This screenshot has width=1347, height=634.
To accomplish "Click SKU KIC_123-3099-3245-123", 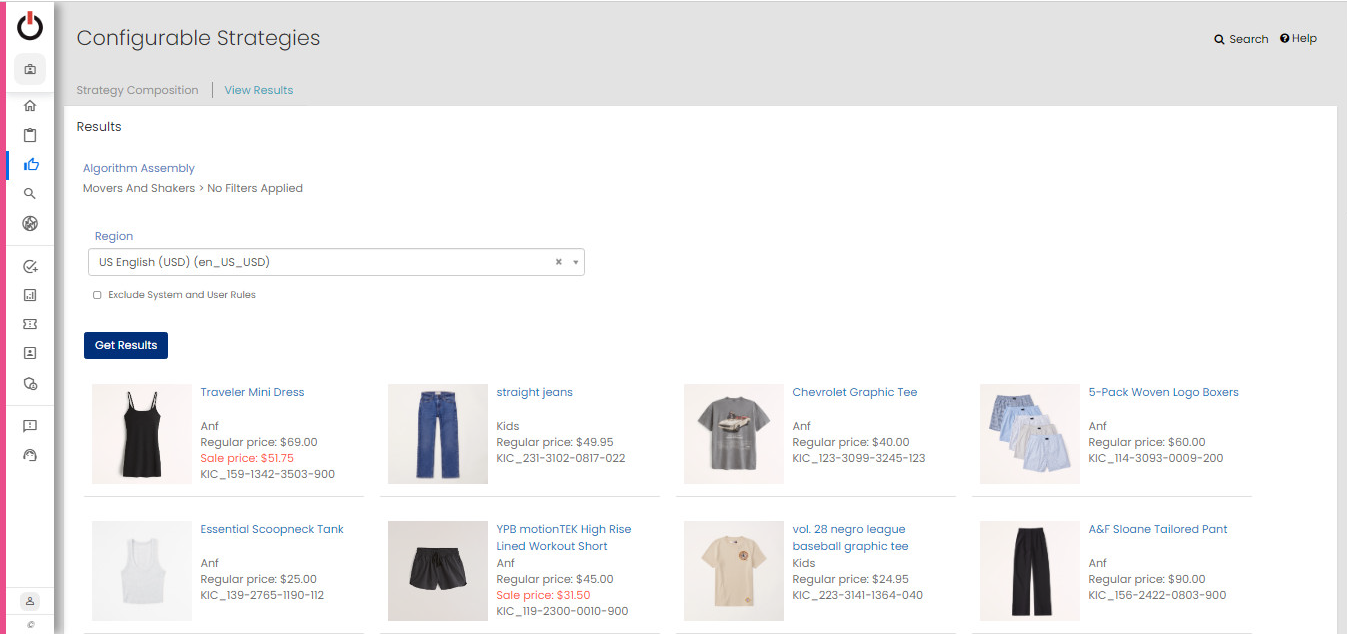I will click(x=859, y=458).
